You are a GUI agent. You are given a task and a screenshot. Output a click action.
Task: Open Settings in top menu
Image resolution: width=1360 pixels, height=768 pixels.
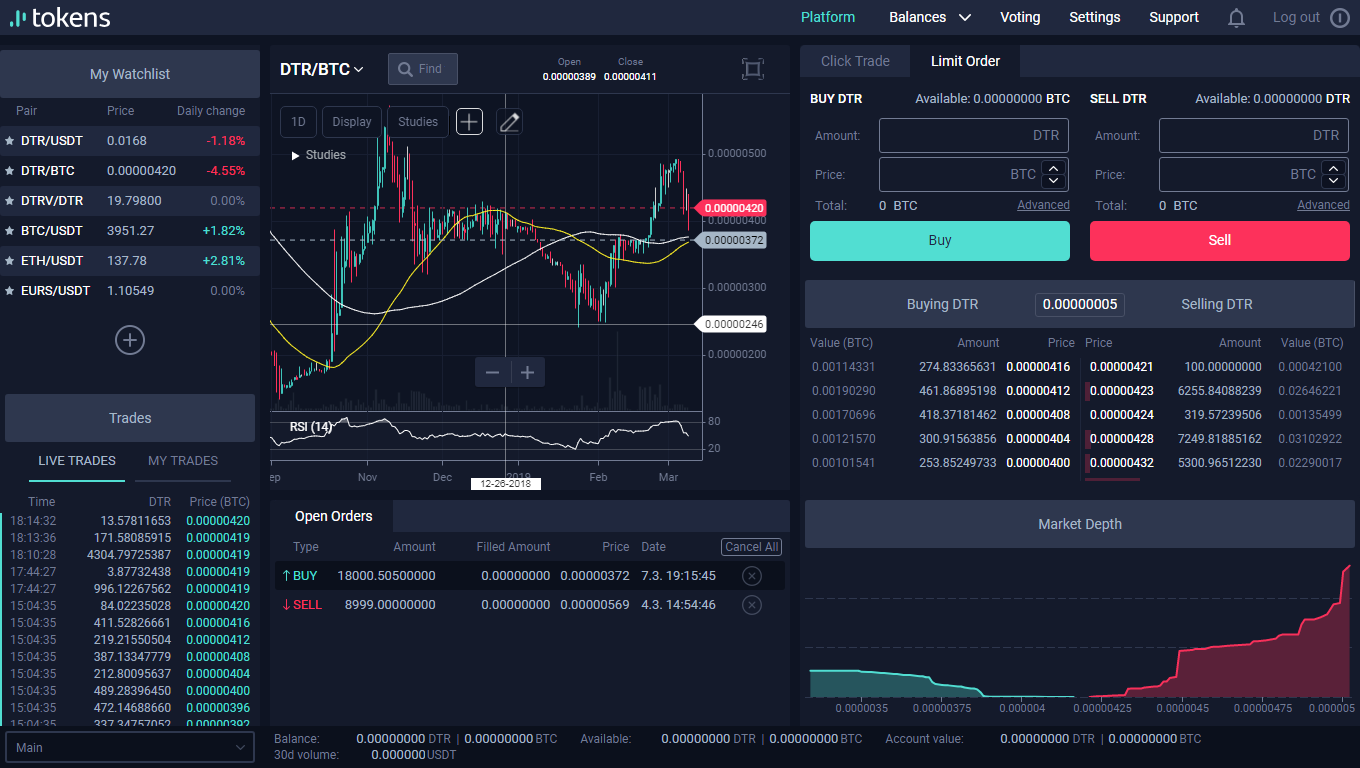tap(1095, 17)
